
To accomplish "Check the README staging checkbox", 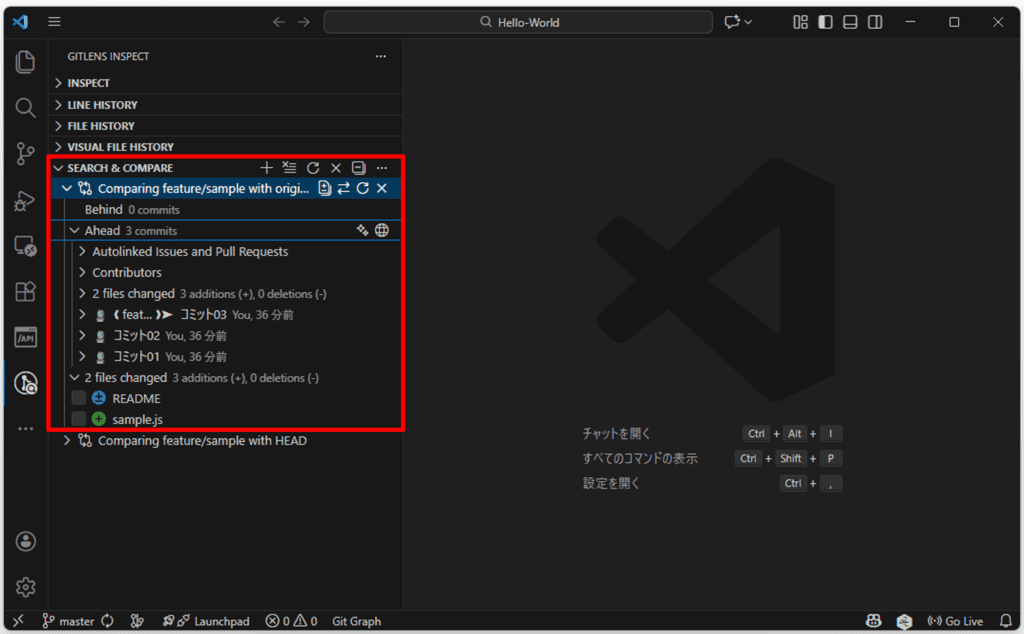I will click(x=78, y=398).
